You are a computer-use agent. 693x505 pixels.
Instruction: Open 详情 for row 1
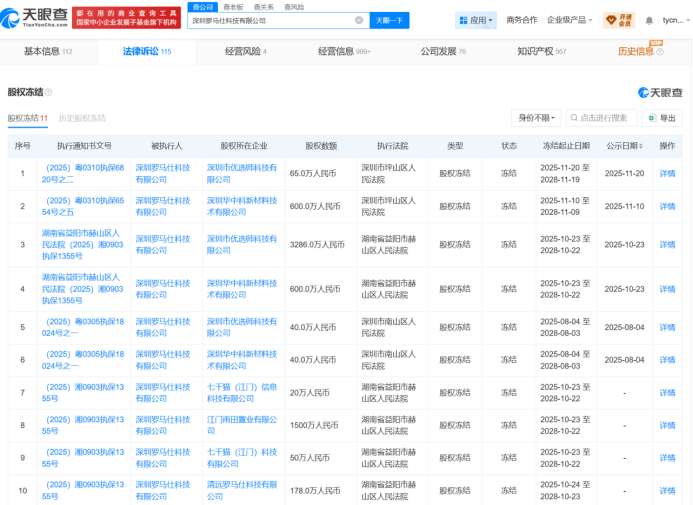click(x=667, y=174)
